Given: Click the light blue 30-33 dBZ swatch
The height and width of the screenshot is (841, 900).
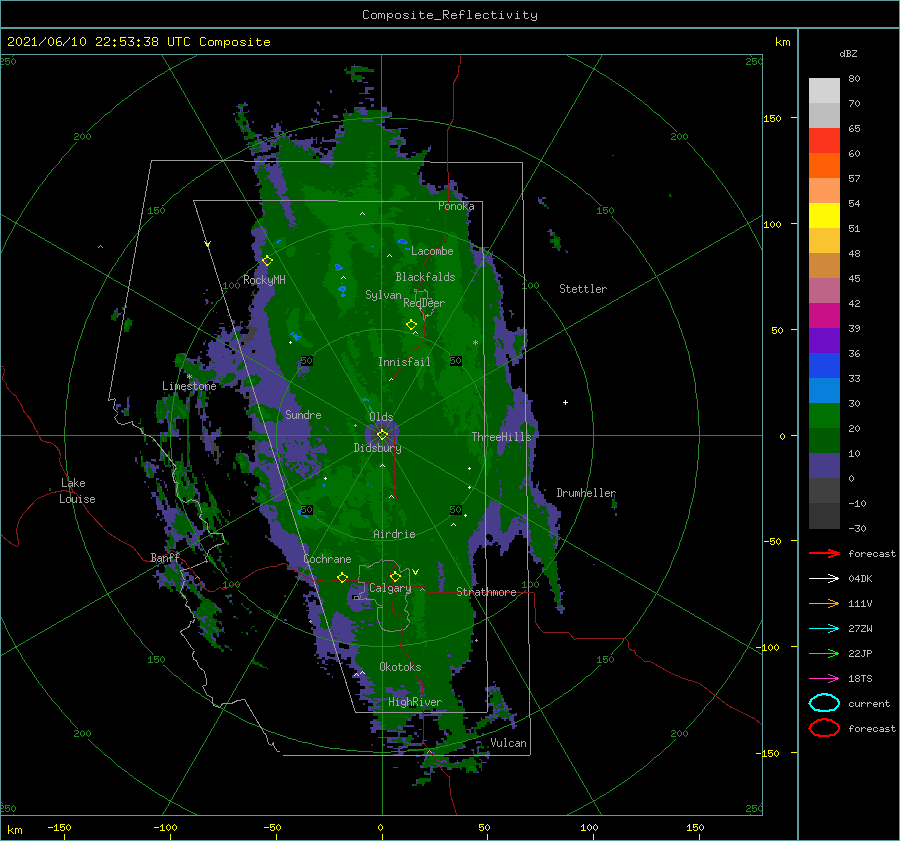Looking at the screenshot, I should (824, 391).
